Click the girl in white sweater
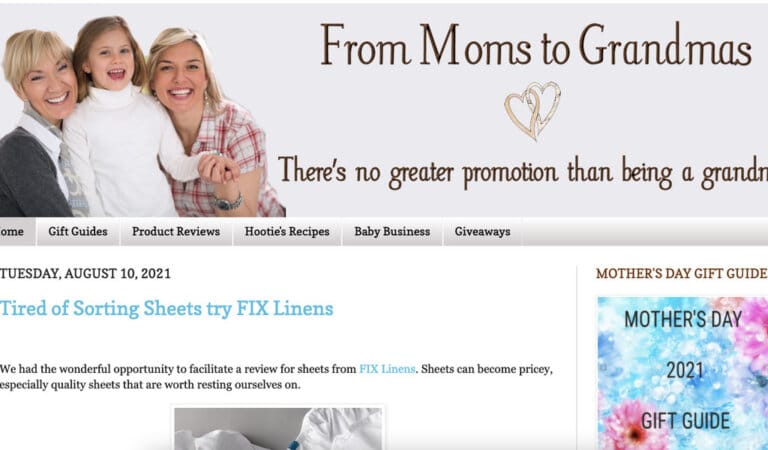The width and height of the screenshot is (768, 450). coord(115,122)
